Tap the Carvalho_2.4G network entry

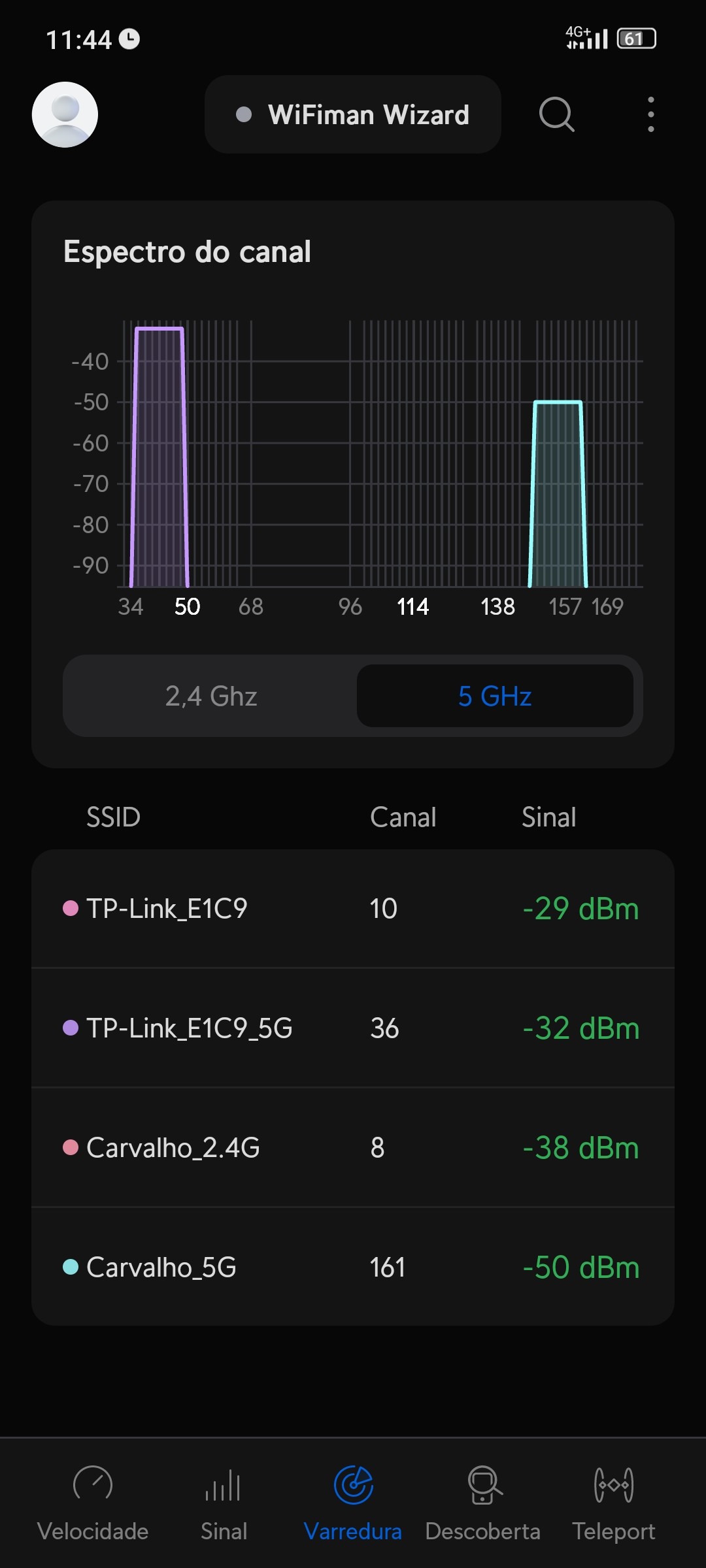353,1147
